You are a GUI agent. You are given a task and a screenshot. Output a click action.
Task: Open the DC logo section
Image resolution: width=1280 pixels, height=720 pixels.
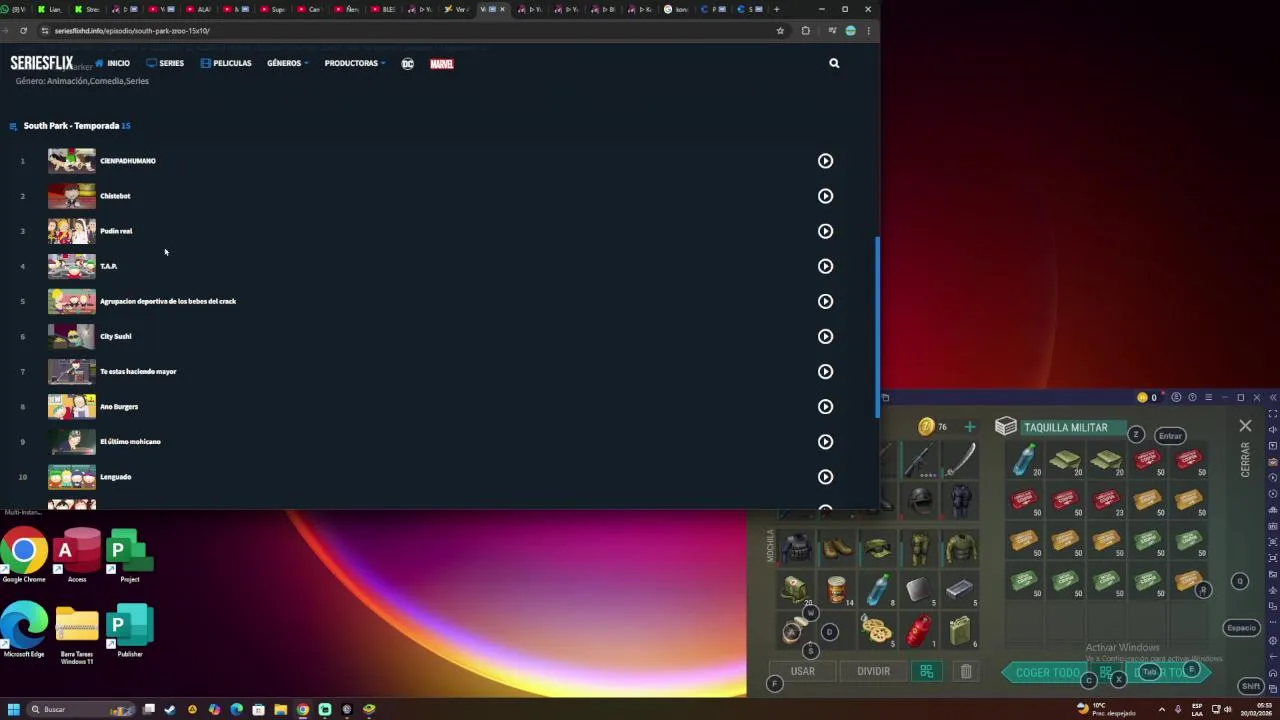(x=407, y=63)
